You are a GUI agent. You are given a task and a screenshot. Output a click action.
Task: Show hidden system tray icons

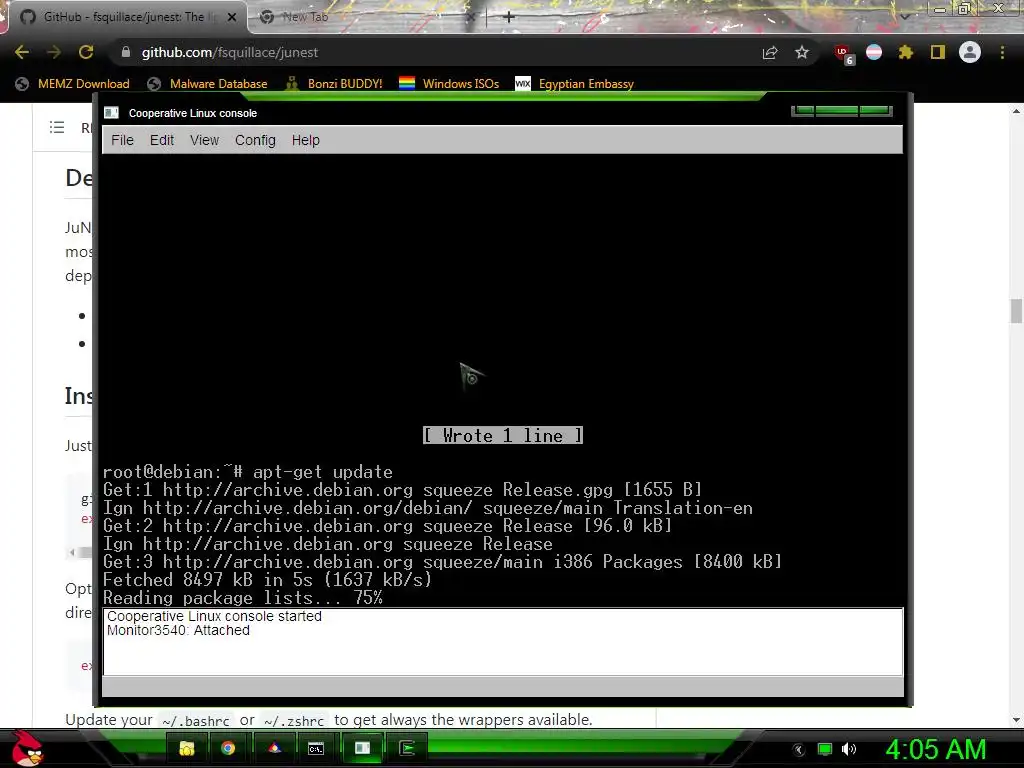[798, 749]
